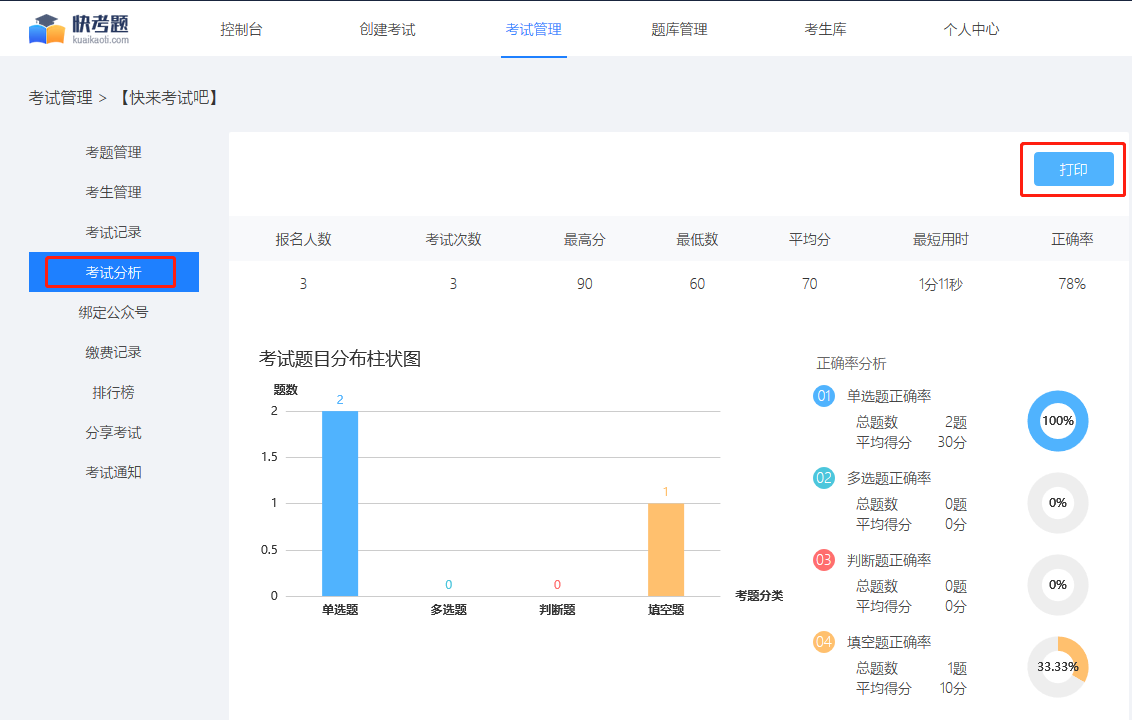Open 考题管理 in the sidebar
The image size is (1132, 720).
(113, 152)
